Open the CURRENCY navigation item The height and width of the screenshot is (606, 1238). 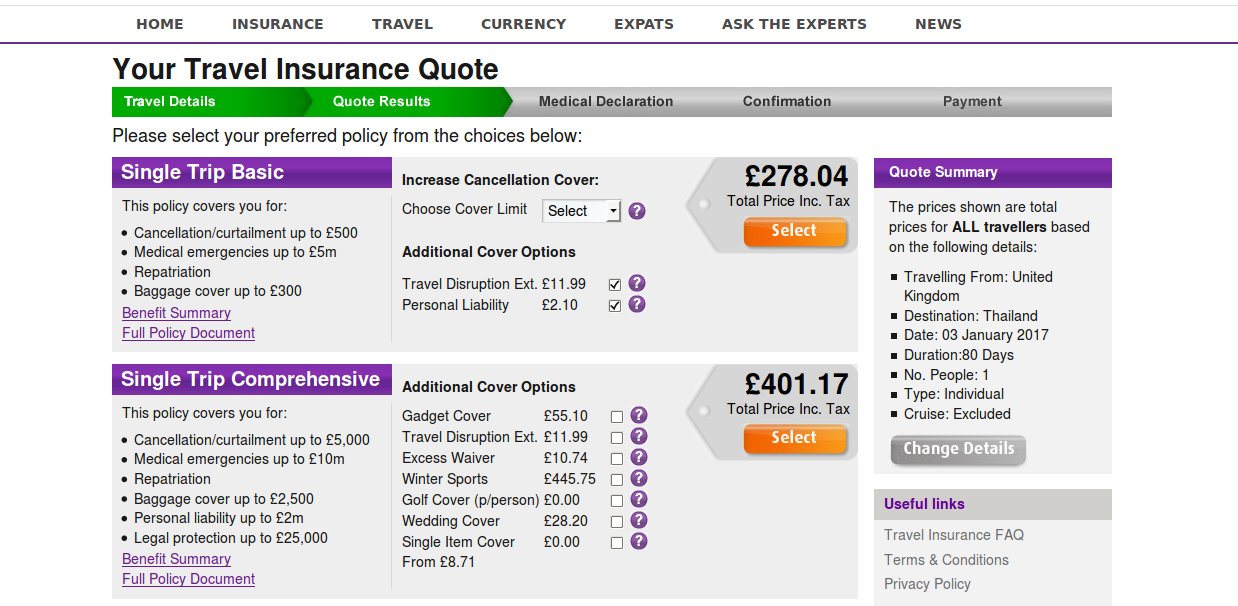(523, 24)
